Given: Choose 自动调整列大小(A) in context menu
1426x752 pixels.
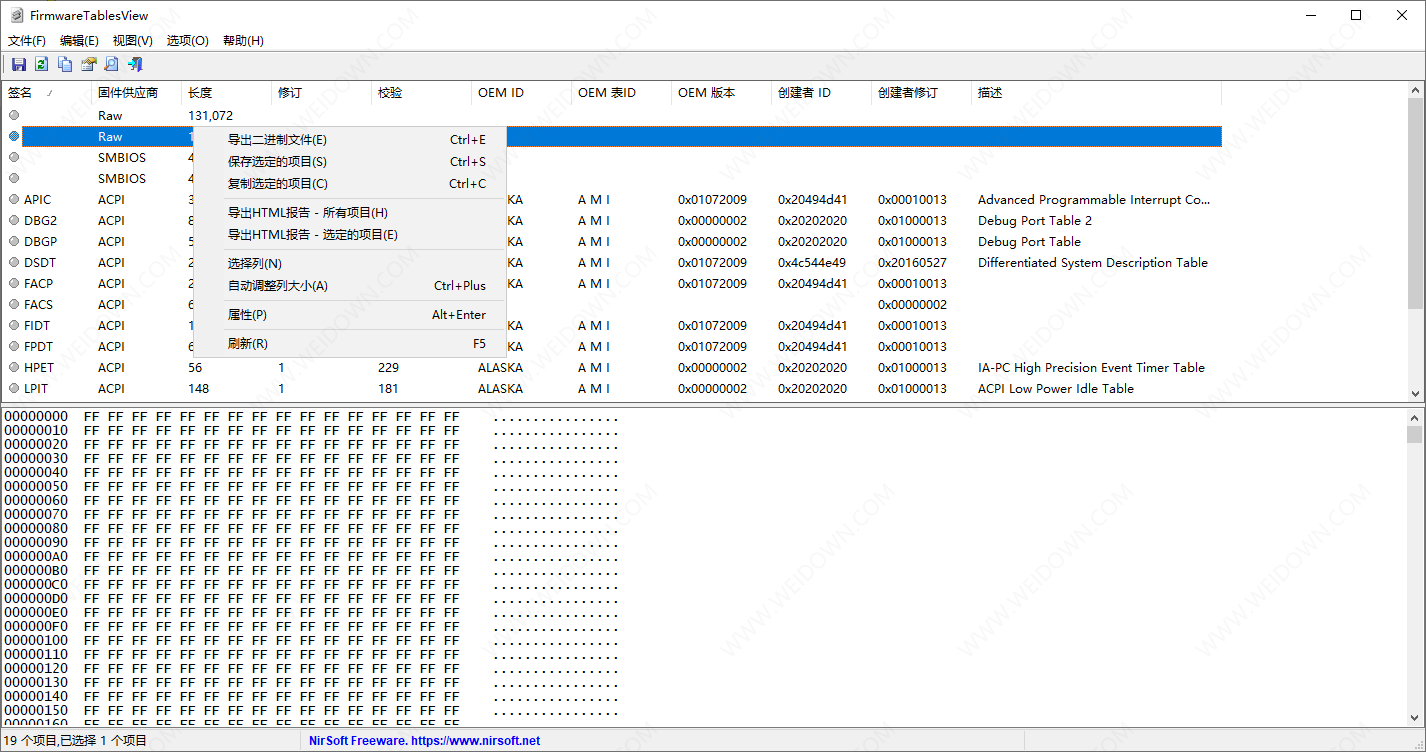Looking at the screenshot, I should point(350,286).
